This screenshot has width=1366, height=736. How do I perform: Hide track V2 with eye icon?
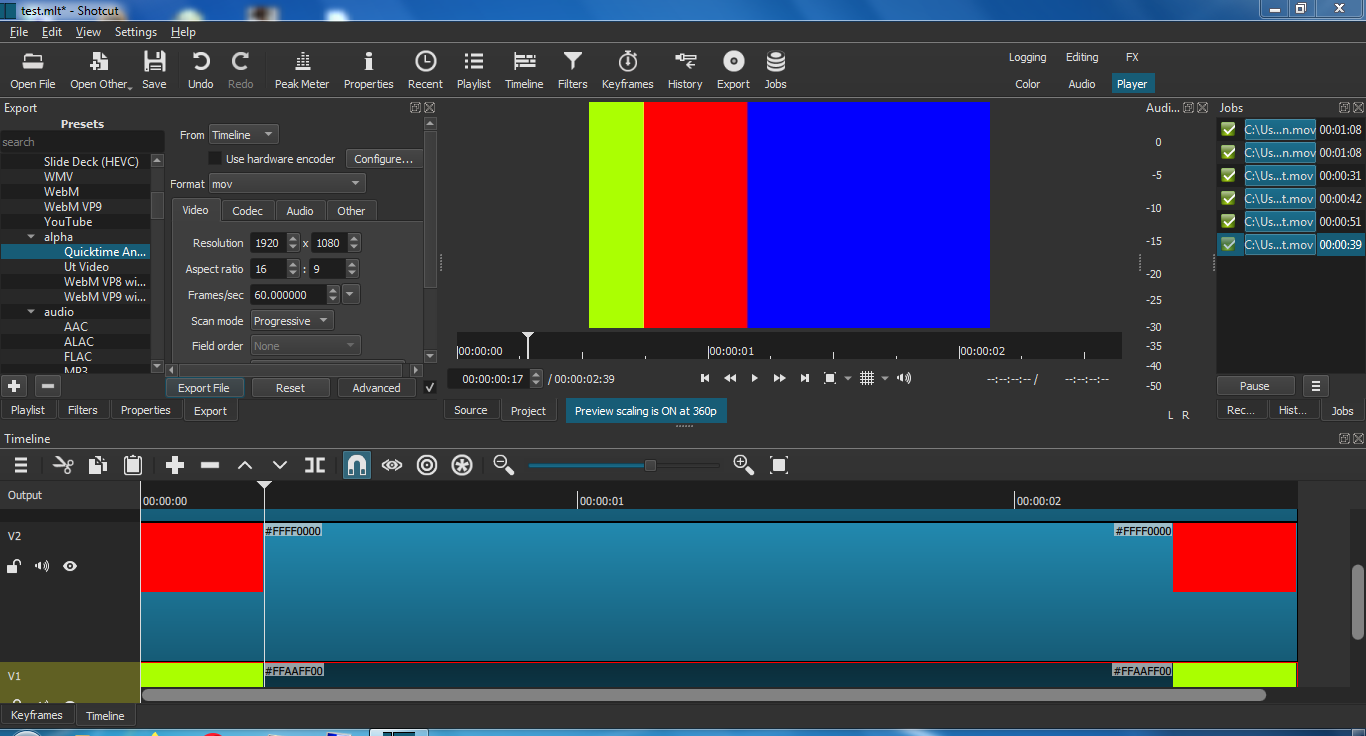pos(70,566)
